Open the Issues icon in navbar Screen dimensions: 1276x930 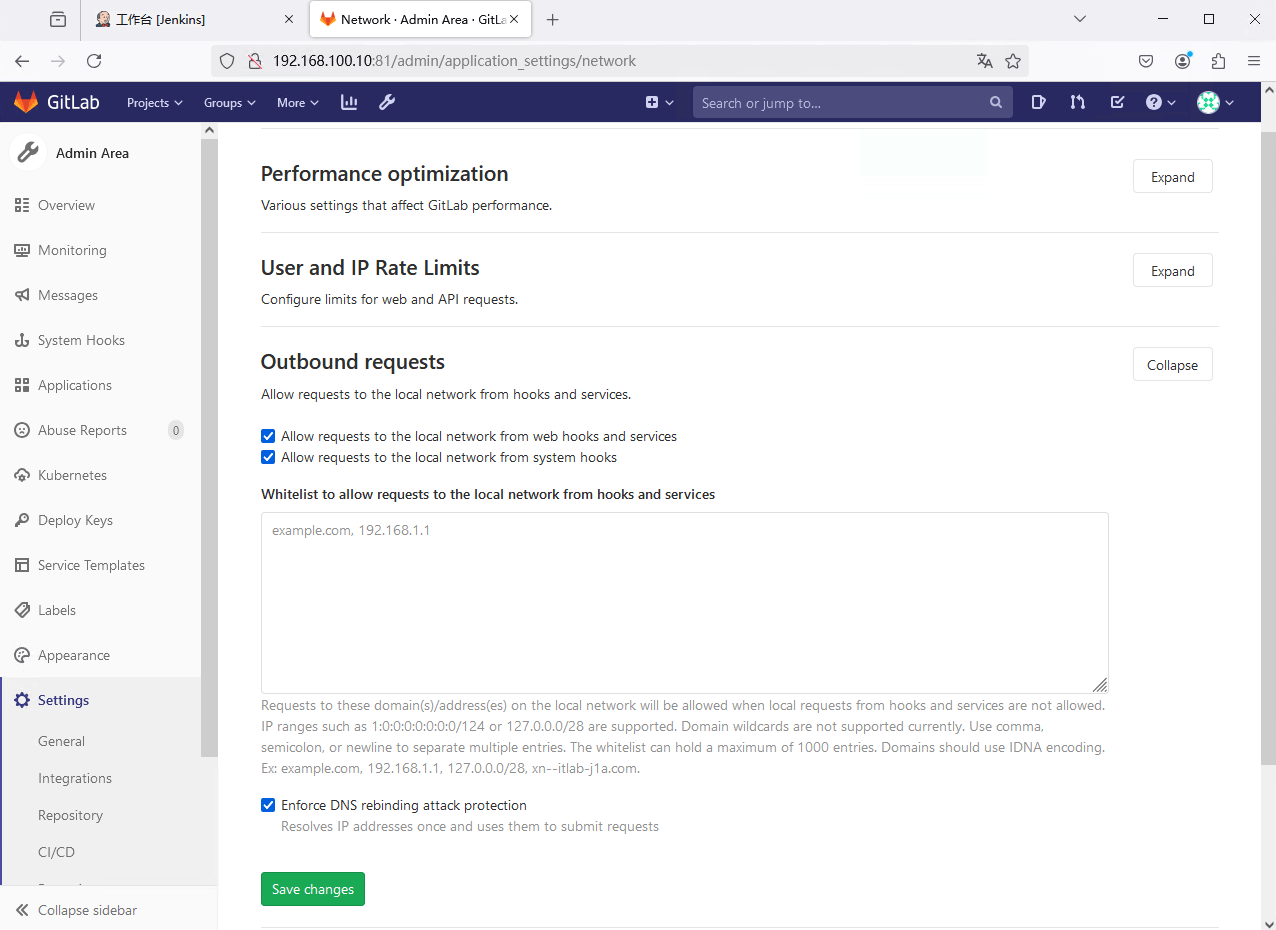coord(1039,102)
